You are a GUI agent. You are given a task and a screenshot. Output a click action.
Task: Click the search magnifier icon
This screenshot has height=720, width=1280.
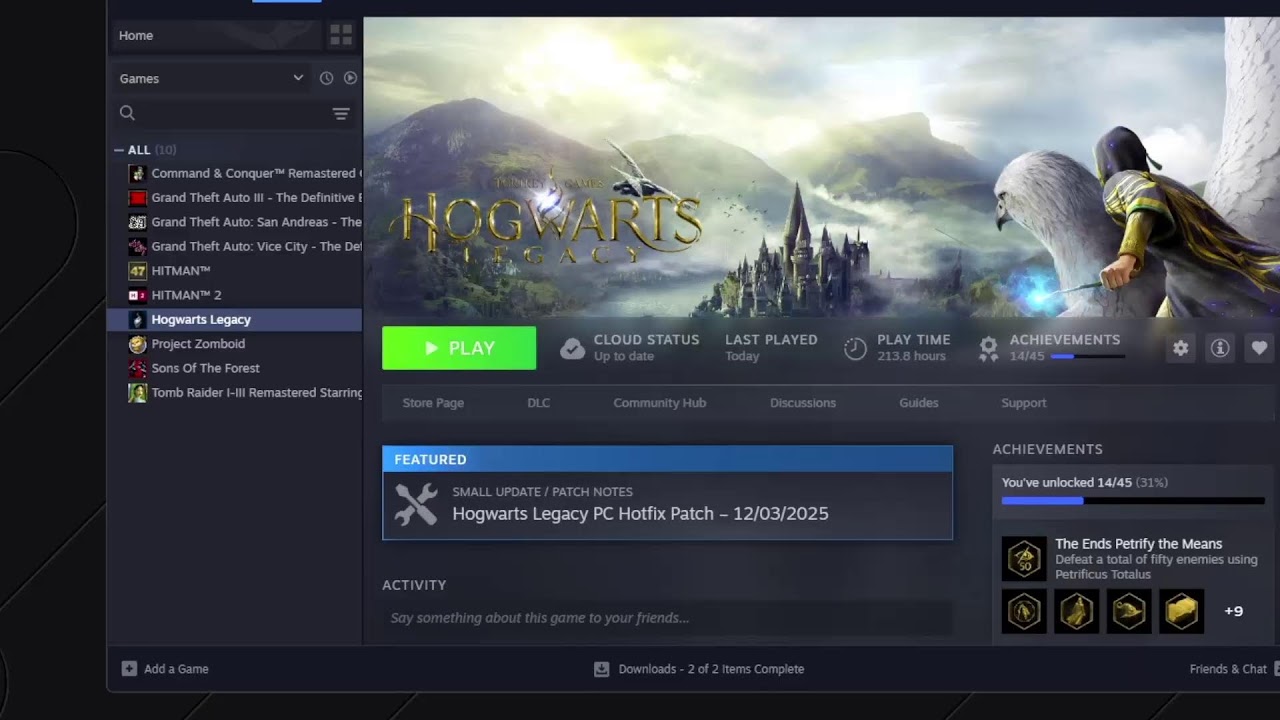pyautogui.click(x=127, y=113)
